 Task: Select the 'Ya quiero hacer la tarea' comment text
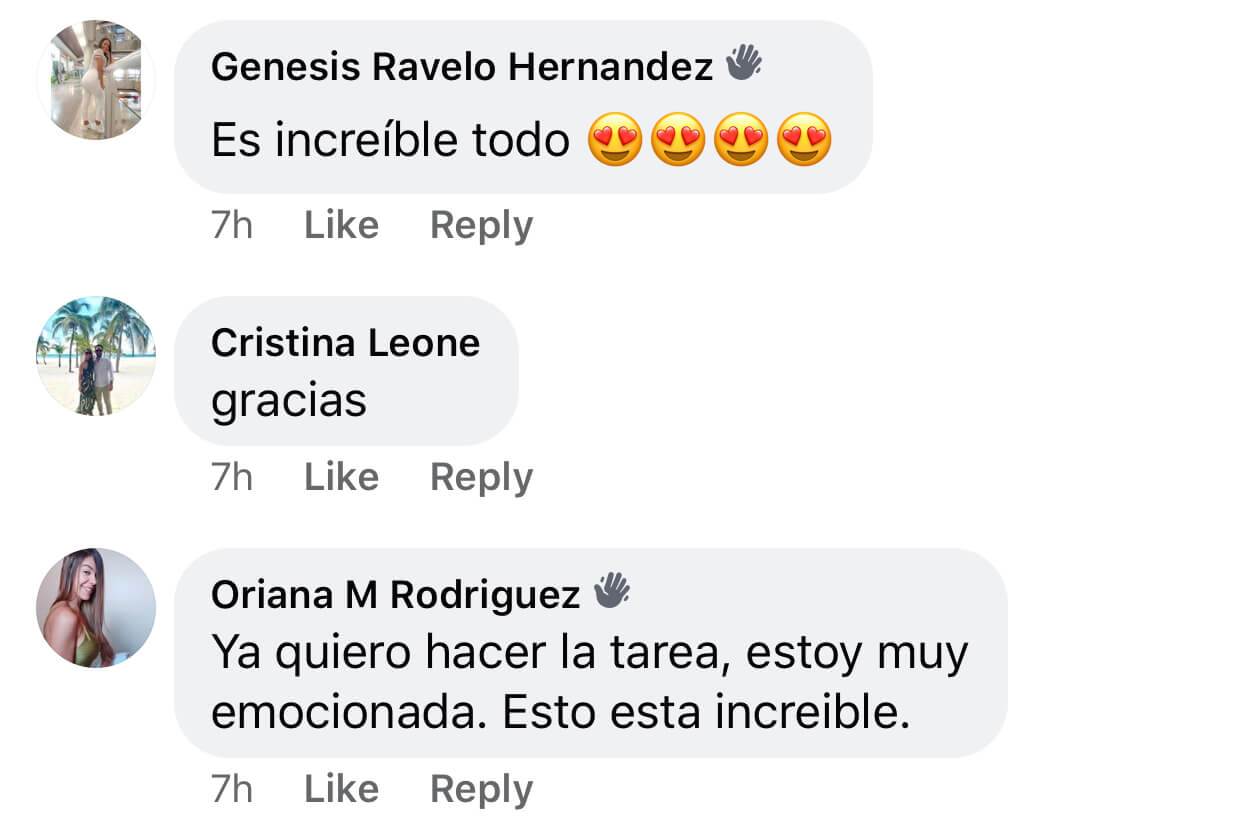point(589,683)
